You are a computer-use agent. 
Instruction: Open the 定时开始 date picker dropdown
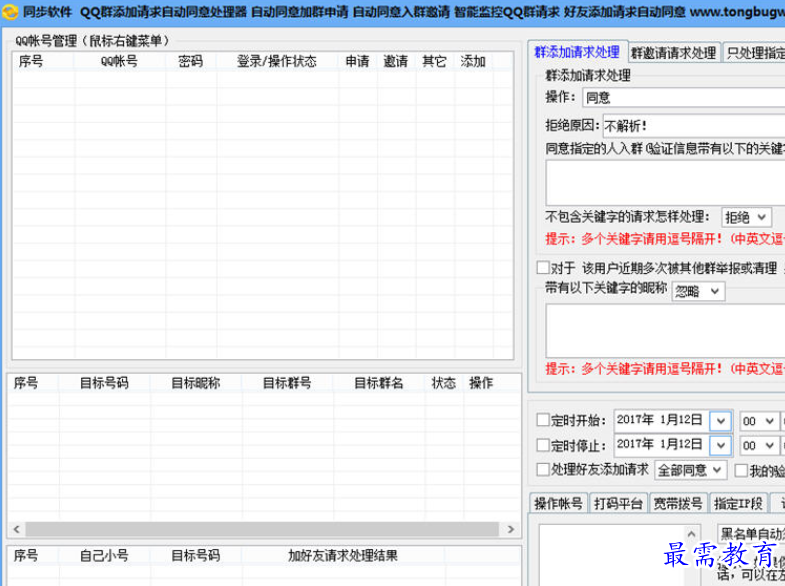pyautogui.click(x=720, y=421)
